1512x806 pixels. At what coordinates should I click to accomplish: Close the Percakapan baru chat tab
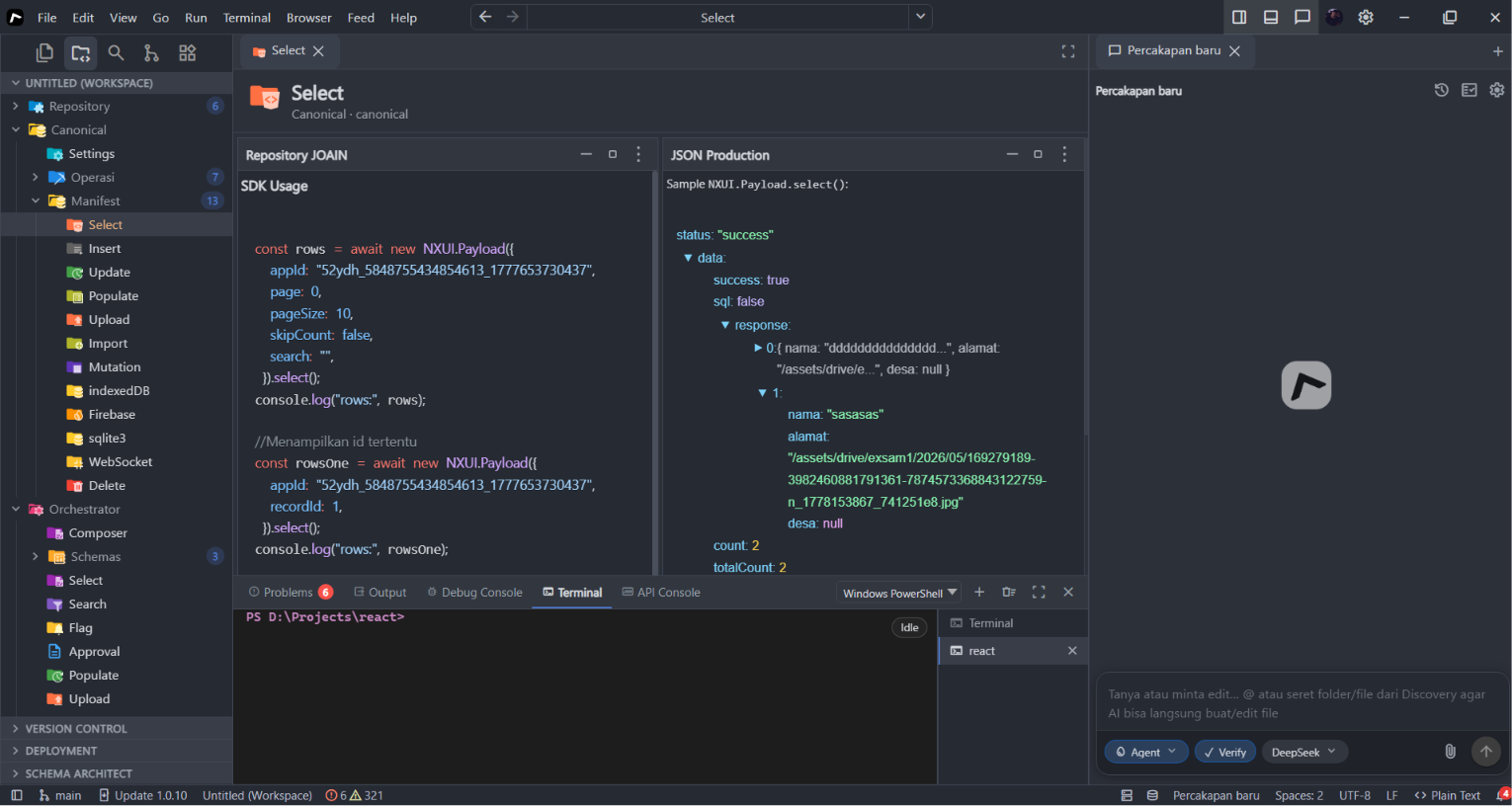coord(1234,50)
